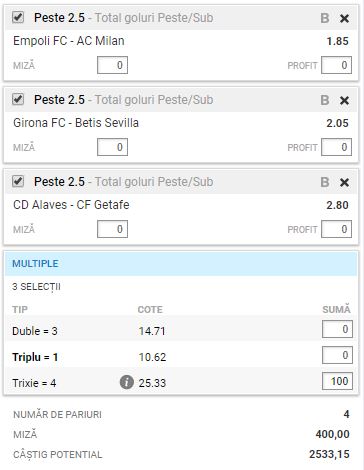Click the Triplu sum input field
The height and width of the screenshot is (470, 364).
[x=337, y=355]
